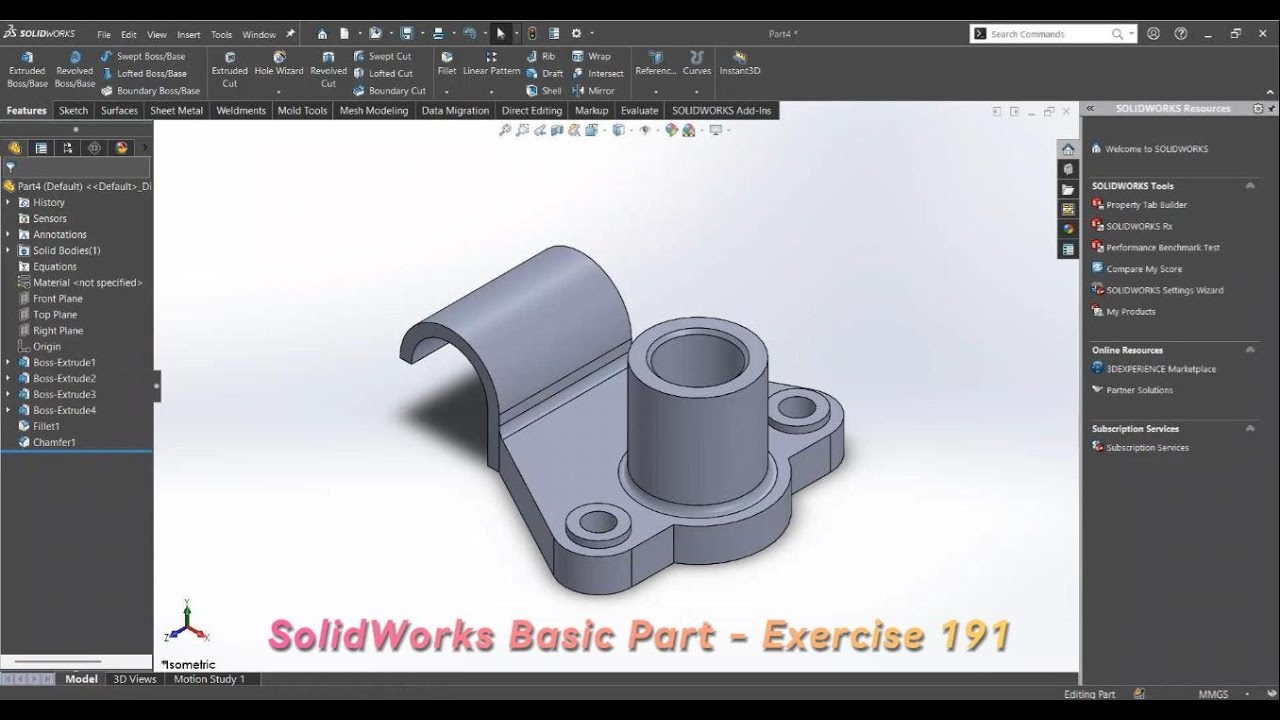The width and height of the screenshot is (1280, 720).
Task: Open the Hole Wizard tool
Action: 279,64
